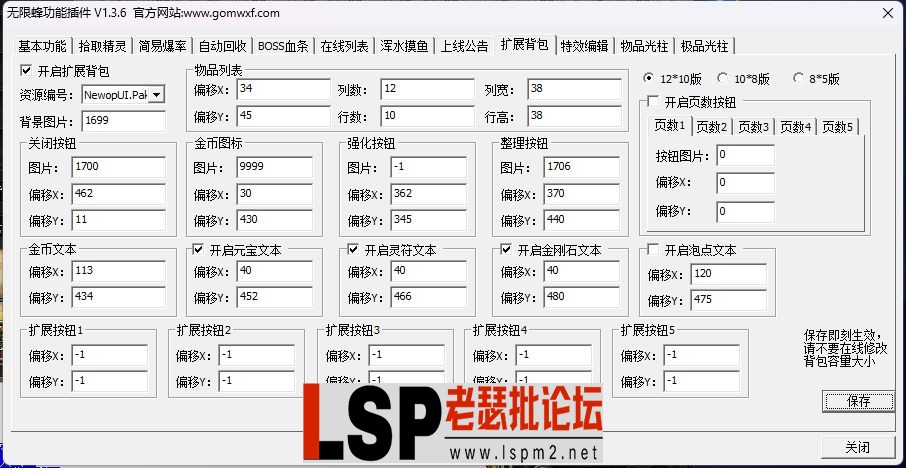Click the 关闭 button at bottom

[858, 447]
